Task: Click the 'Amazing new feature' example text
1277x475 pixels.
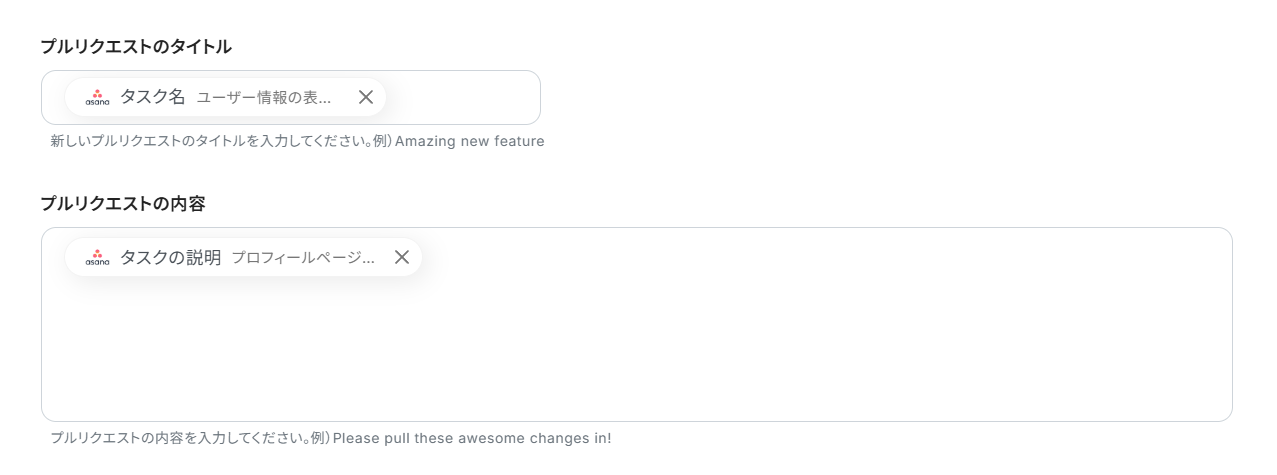Action: [469, 141]
